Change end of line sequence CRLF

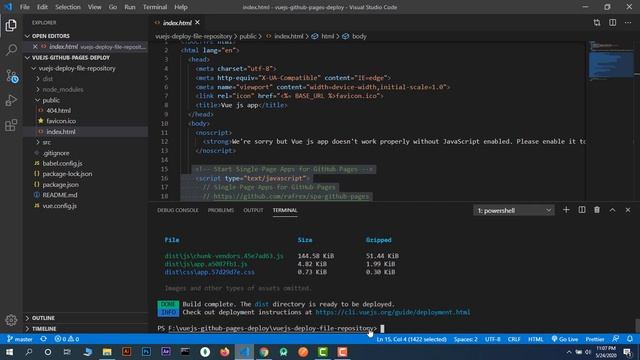pos(514,339)
